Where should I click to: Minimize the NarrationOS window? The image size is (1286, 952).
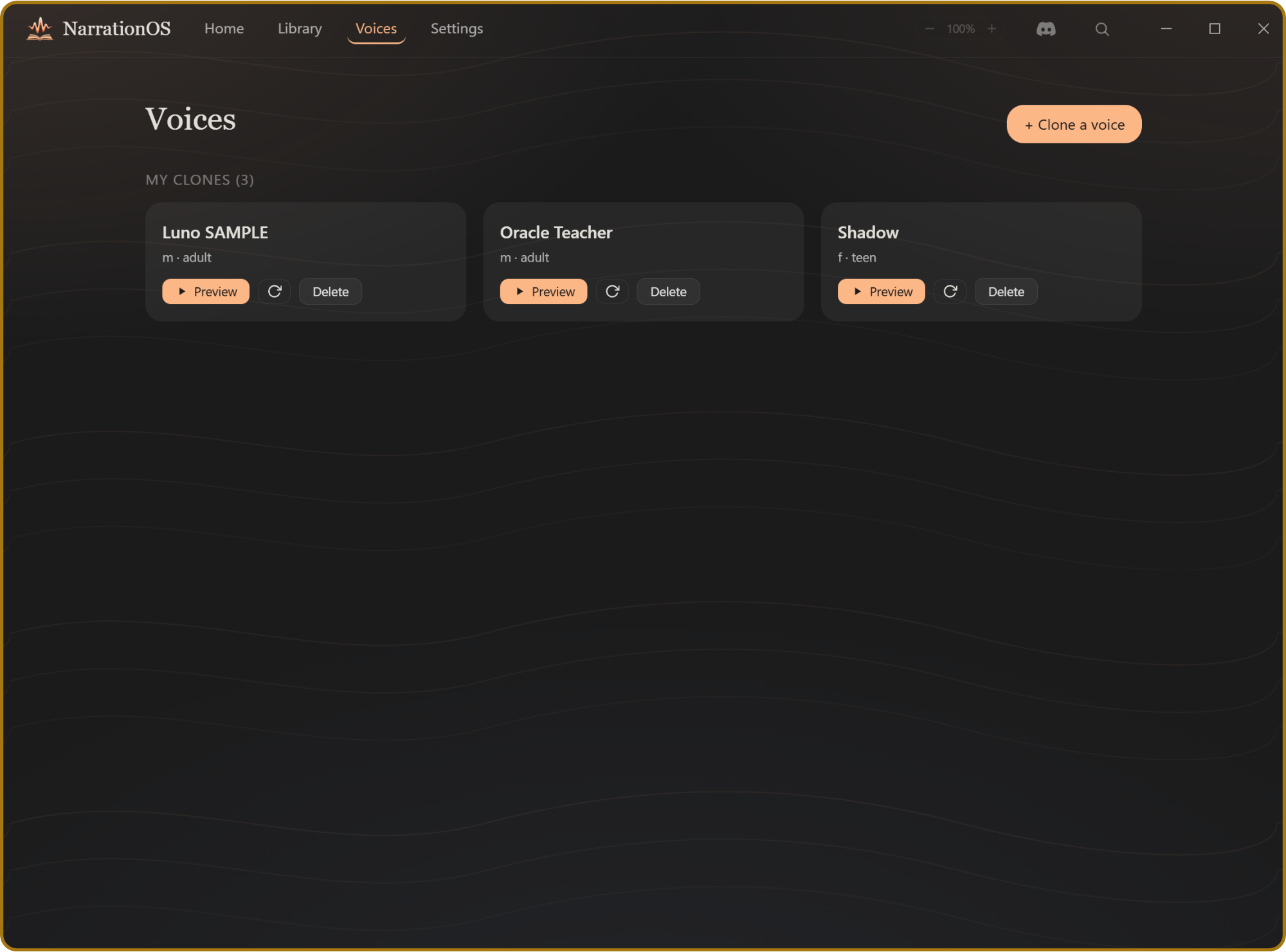point(1166,29)
